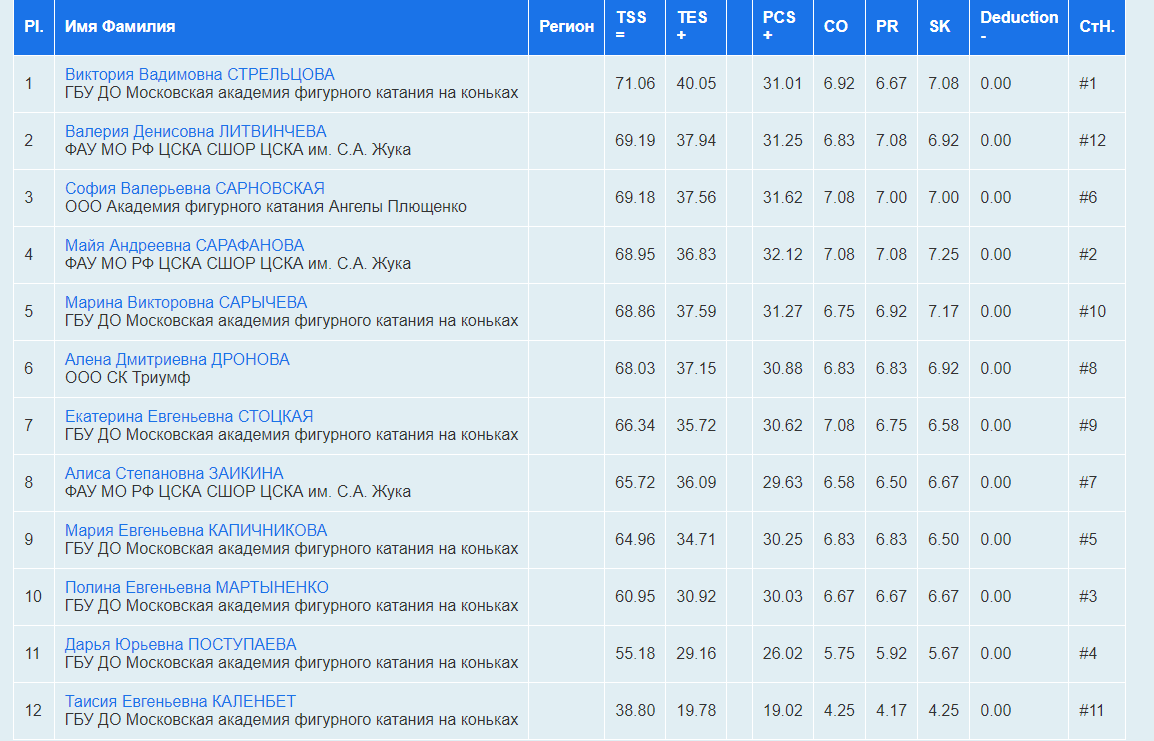Screen dimensions: 1154x741
Task: Select Дарья Юрьевна ПОСТУПАЕВА link
Action: pos(180,645)
